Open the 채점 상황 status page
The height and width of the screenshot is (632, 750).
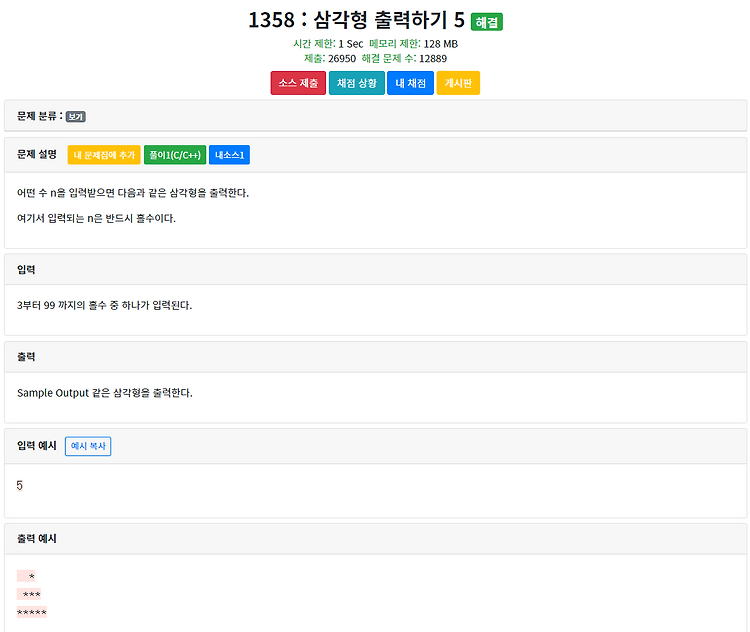tap(356, 83)
